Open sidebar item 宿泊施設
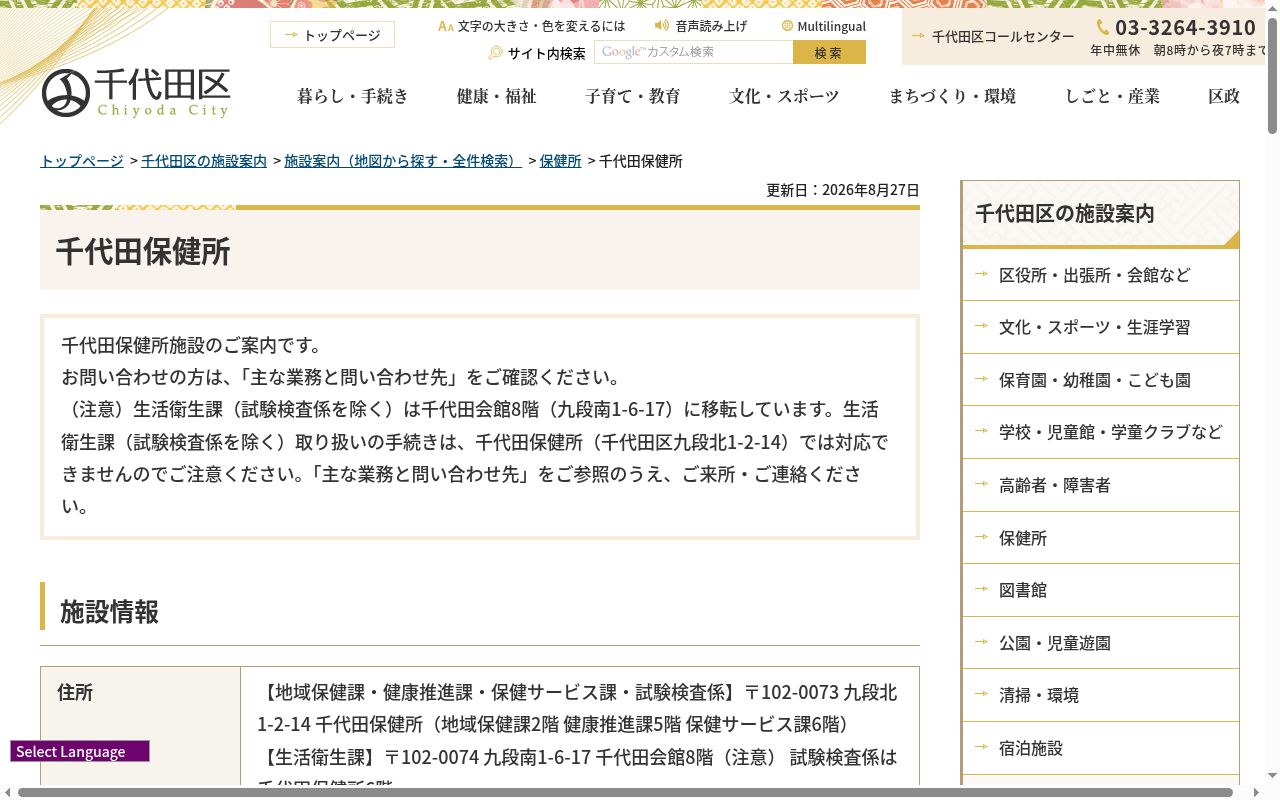 point(1100,748)
